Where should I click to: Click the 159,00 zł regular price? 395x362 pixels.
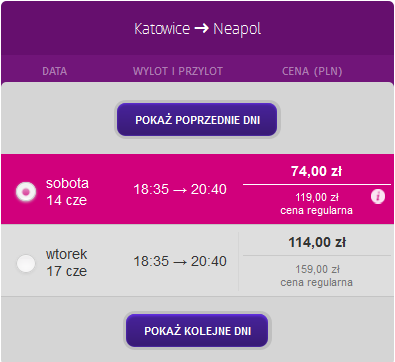point(317,269)
